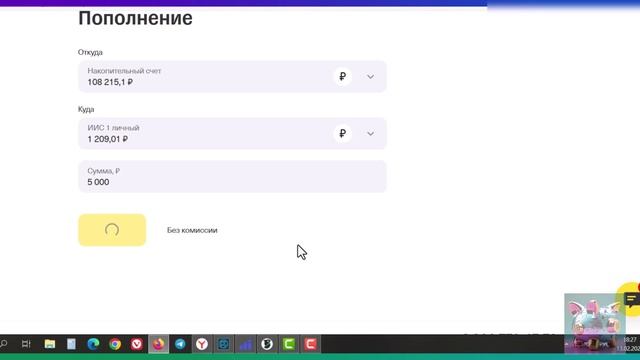This screenshot has height=360, width=640.
Task: Focus the Сумма amount input field
Action: pyautogui.click(x=232, y=176)
